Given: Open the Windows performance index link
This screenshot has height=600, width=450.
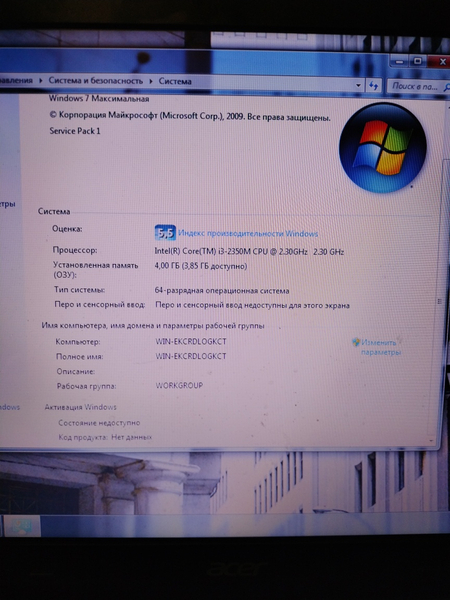Looking at the screenshot, I should (x=248, y=233).
